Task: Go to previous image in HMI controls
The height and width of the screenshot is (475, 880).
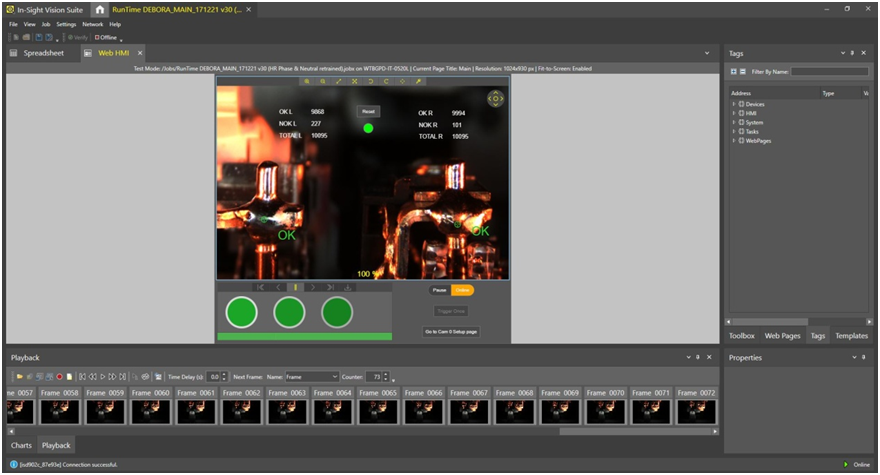Action: [x=278, y=287]
